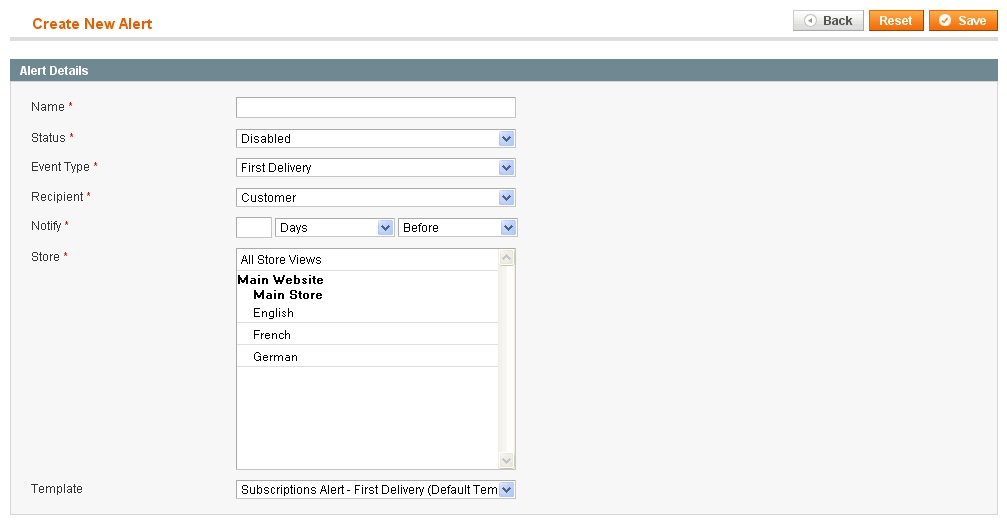Click the checkmark icon on Save
Viewport: 1007px width, 524px height.
(x=945, y=21)
